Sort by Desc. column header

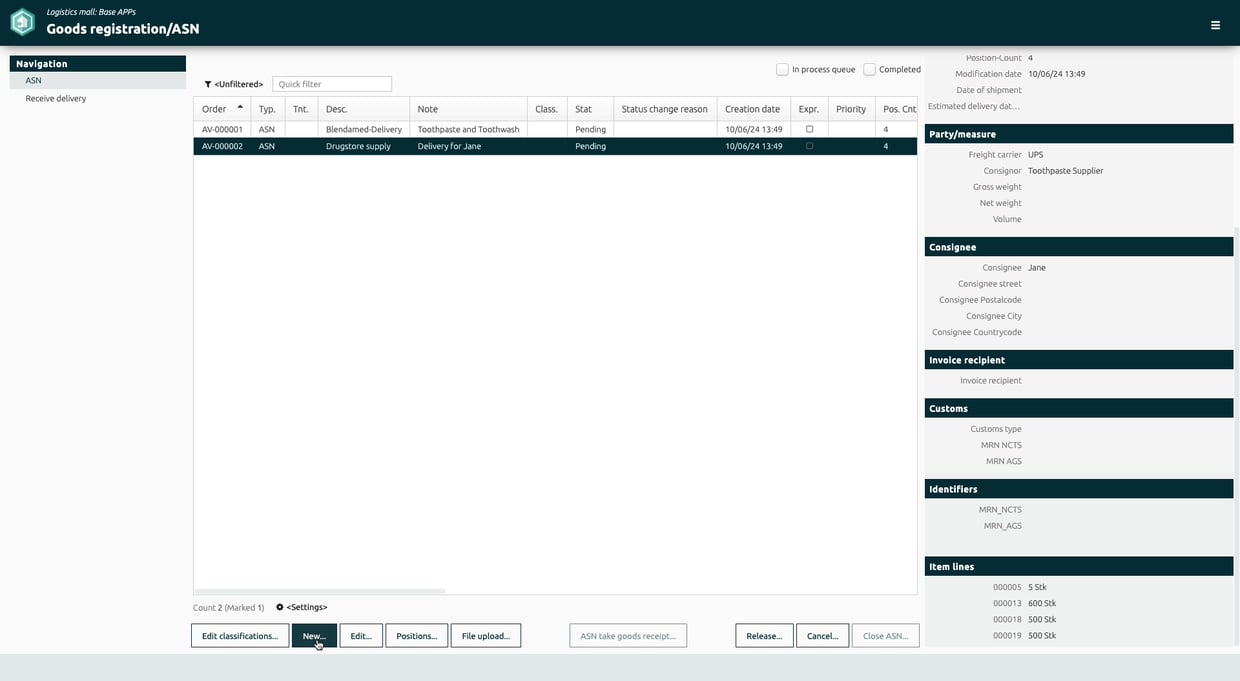point(364,109)
